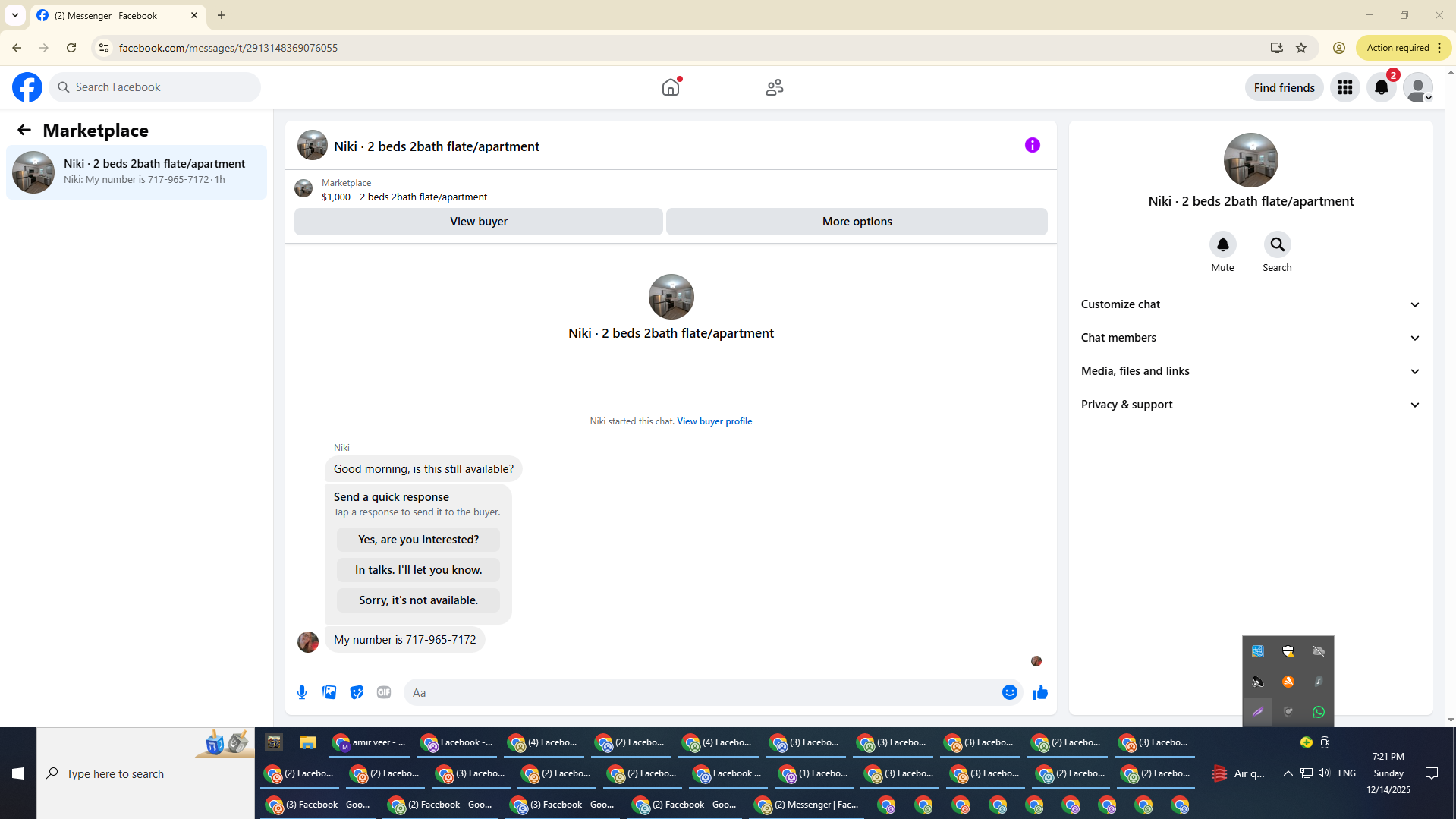The height and width of the screenshot is (819, 1456).
Task: Focus the Aa message input field
Action: pos(702,692)
